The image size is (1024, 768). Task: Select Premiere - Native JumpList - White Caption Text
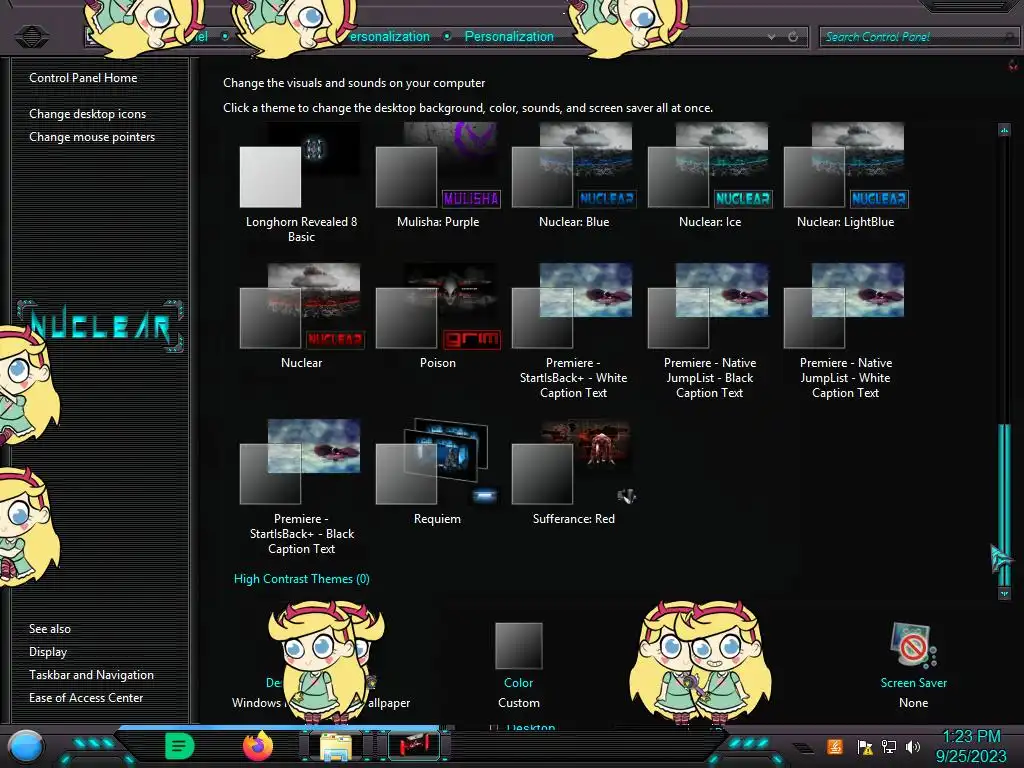846,332
